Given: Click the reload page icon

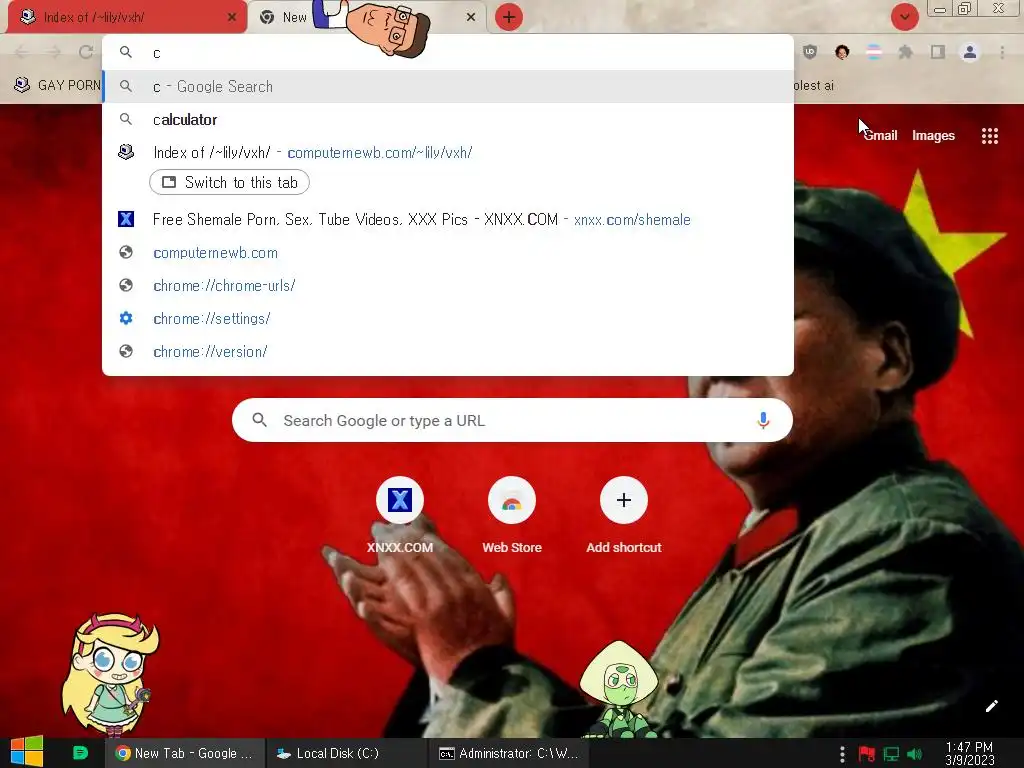Looking at the screenshot, I should coord(86,52).
